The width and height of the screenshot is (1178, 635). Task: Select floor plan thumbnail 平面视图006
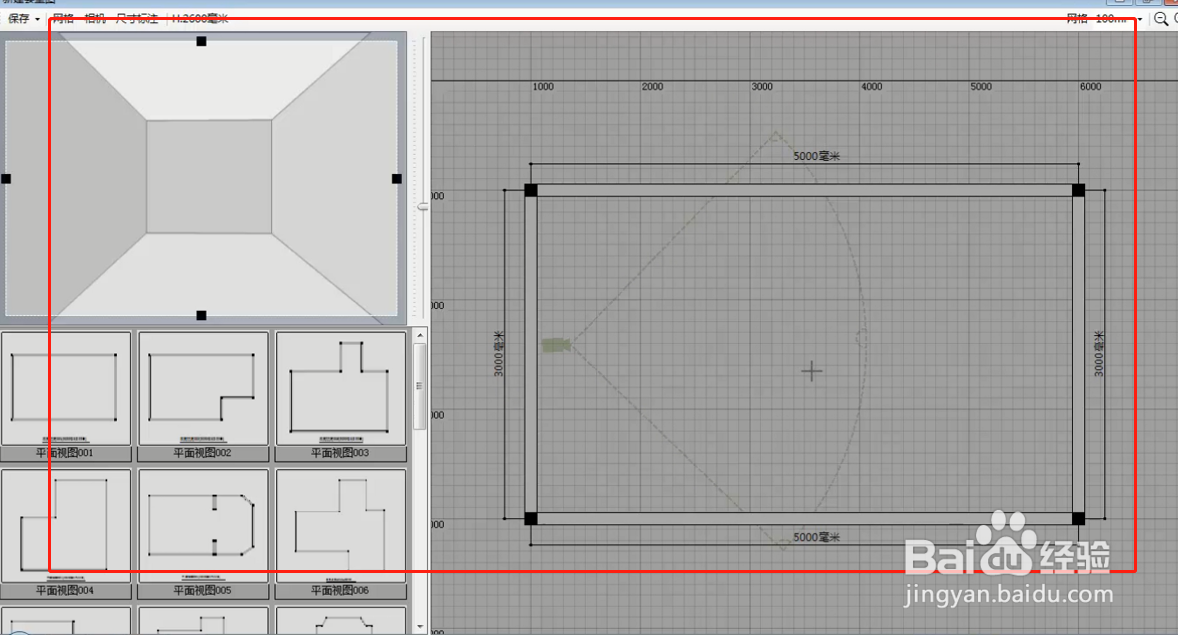(341, 534)
